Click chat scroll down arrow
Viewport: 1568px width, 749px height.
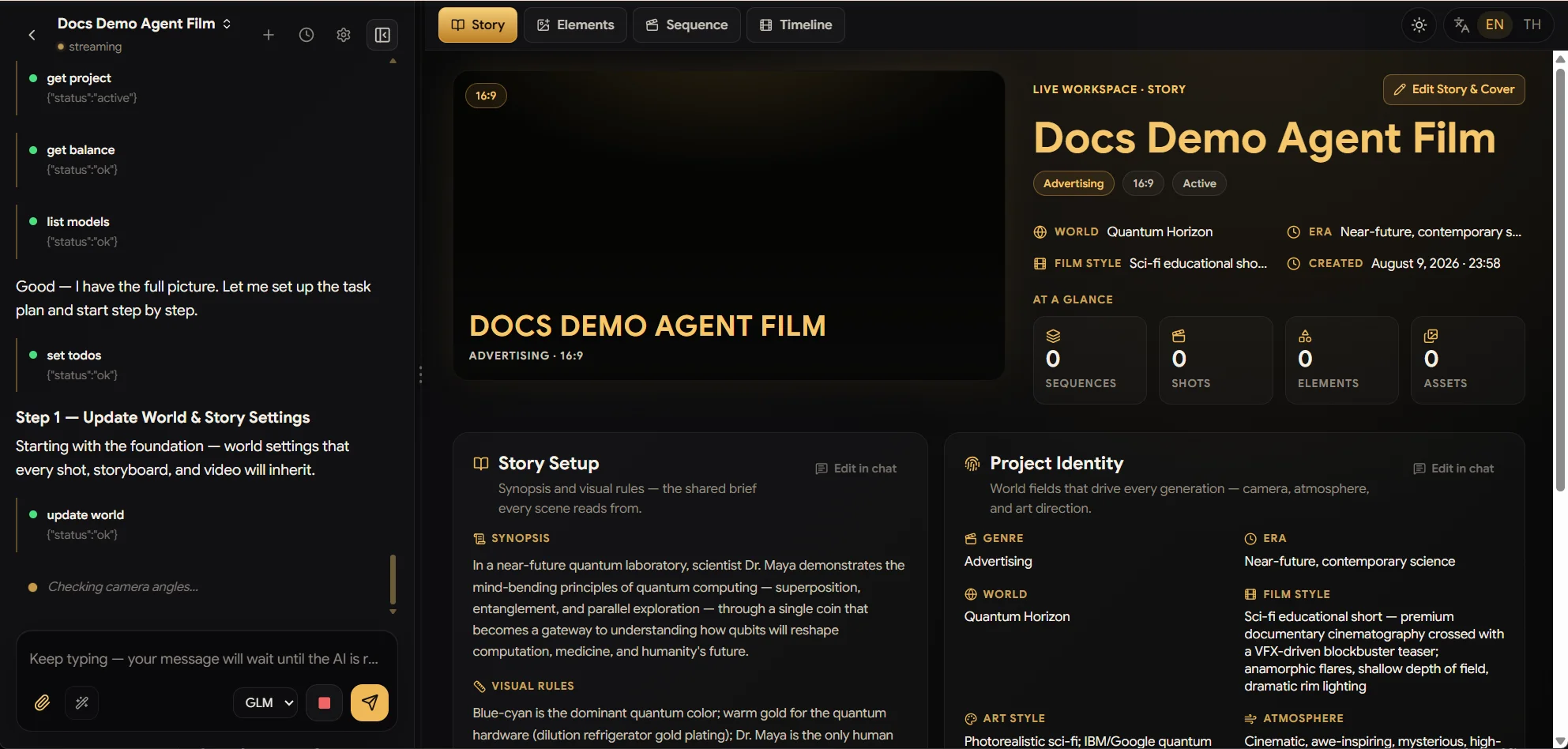pyautogui.click(x=393, y=612)
